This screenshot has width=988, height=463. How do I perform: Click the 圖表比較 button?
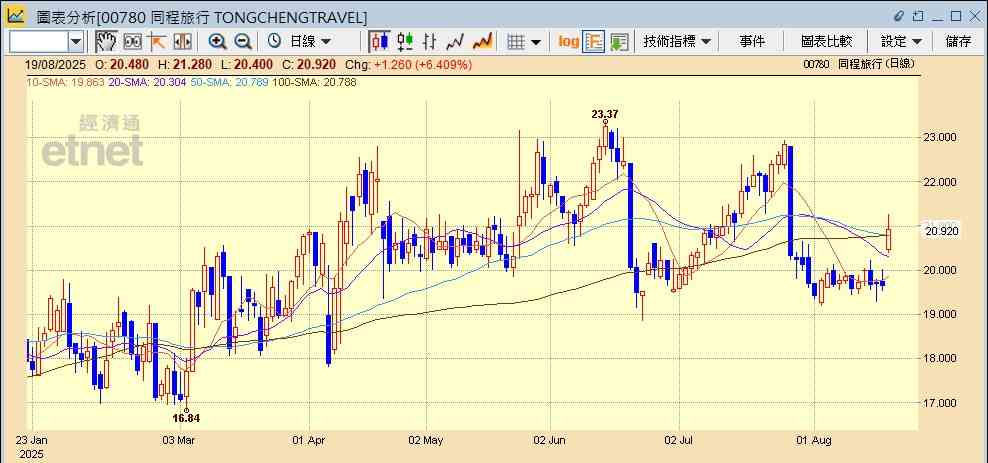pos(826,42)
